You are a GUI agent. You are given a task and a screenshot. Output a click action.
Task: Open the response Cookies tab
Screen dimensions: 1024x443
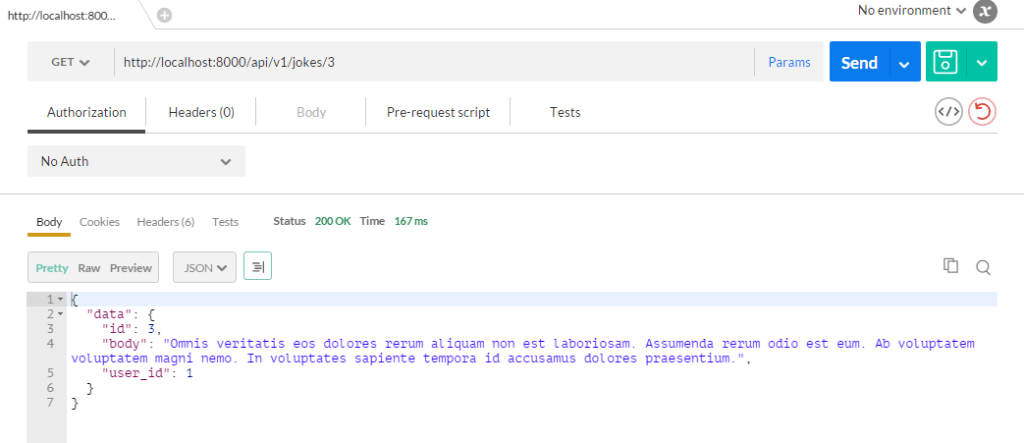[99, 222]
